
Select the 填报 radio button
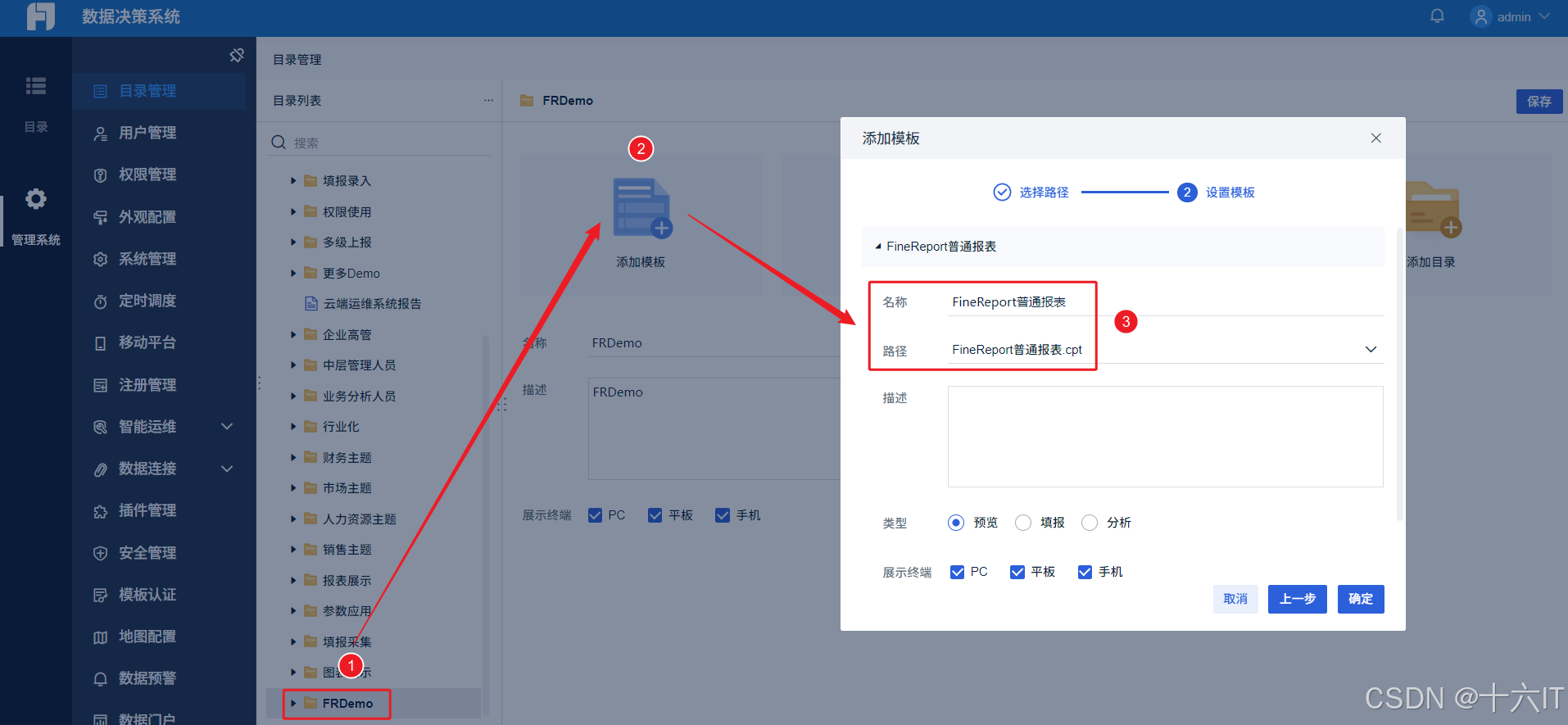tap(1022, 523)
